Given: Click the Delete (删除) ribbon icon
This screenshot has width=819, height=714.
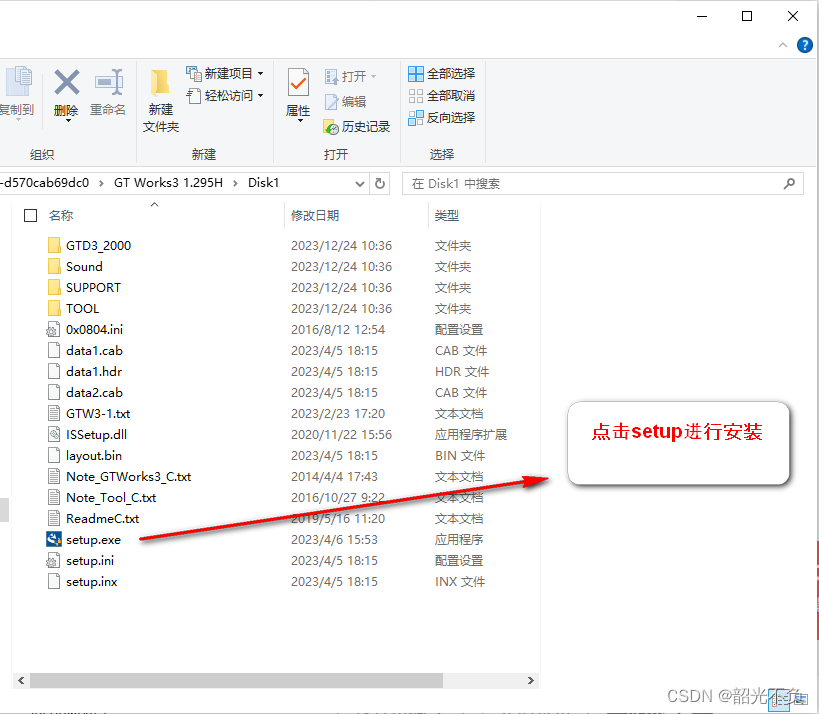Looking at the screenshot, I should click(x=66, y=83).
